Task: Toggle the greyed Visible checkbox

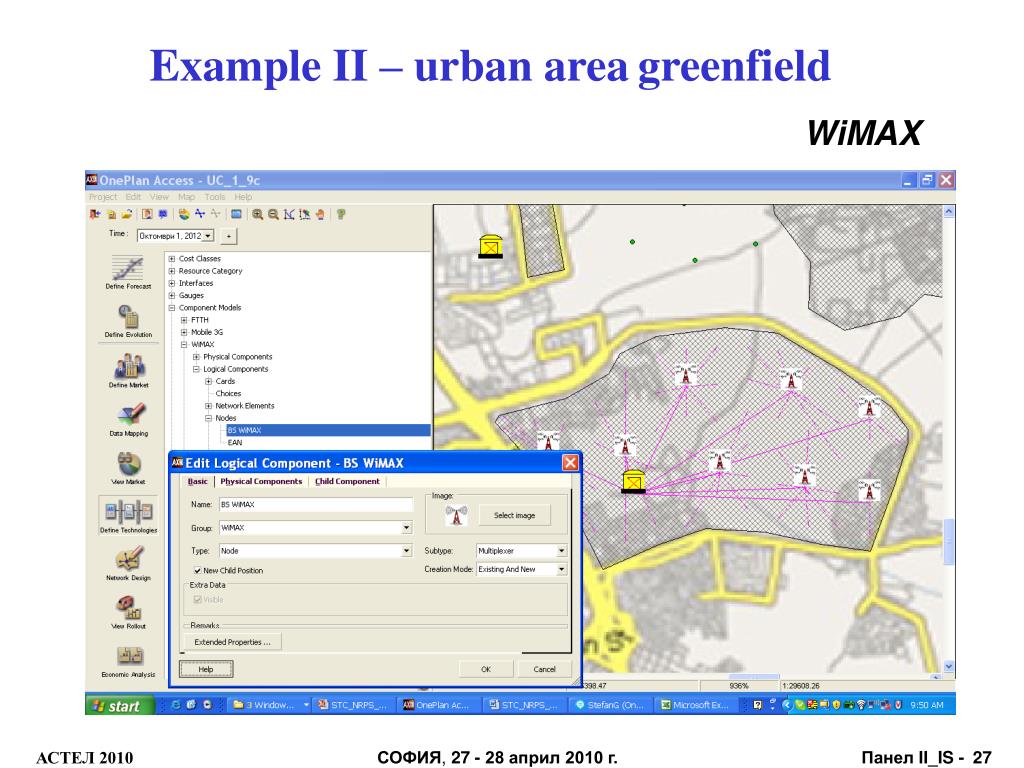Action: 197,600
